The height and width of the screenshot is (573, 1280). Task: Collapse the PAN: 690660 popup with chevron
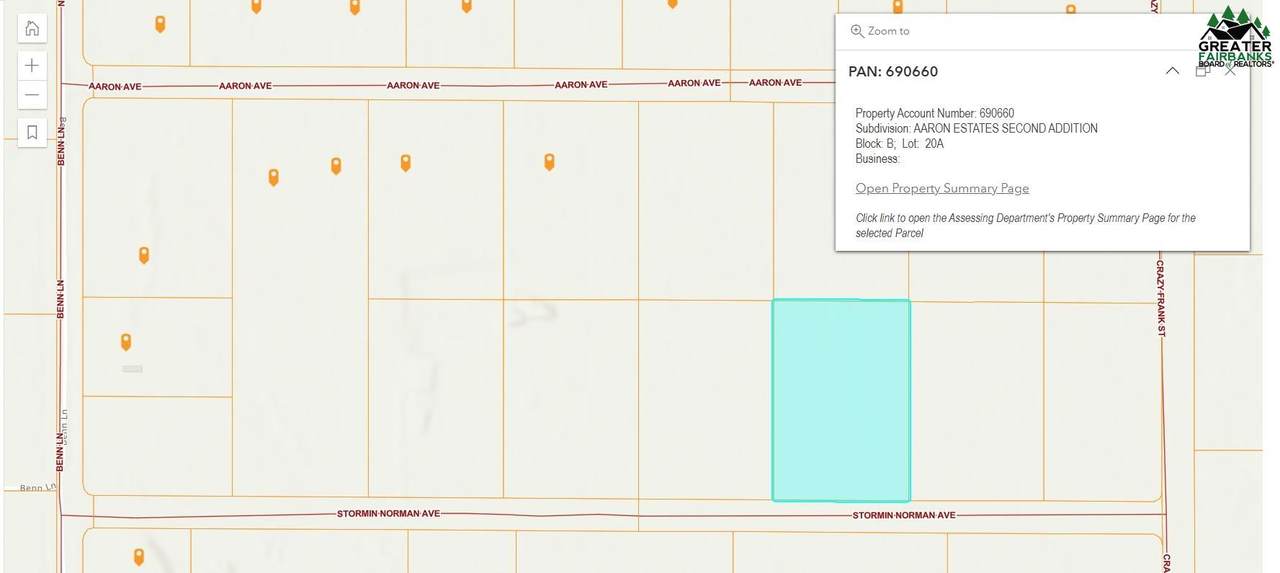(1172, 71)
